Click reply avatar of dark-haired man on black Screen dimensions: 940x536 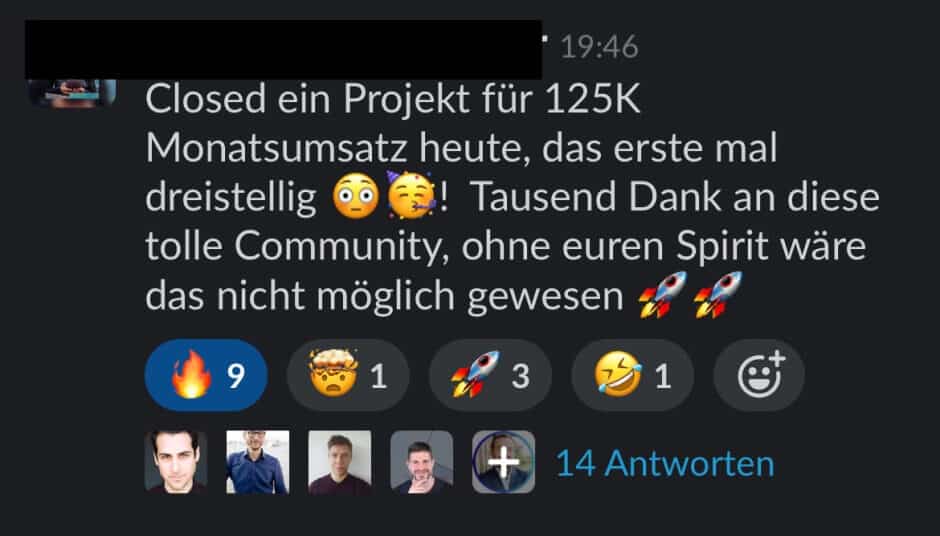(176, 462)
